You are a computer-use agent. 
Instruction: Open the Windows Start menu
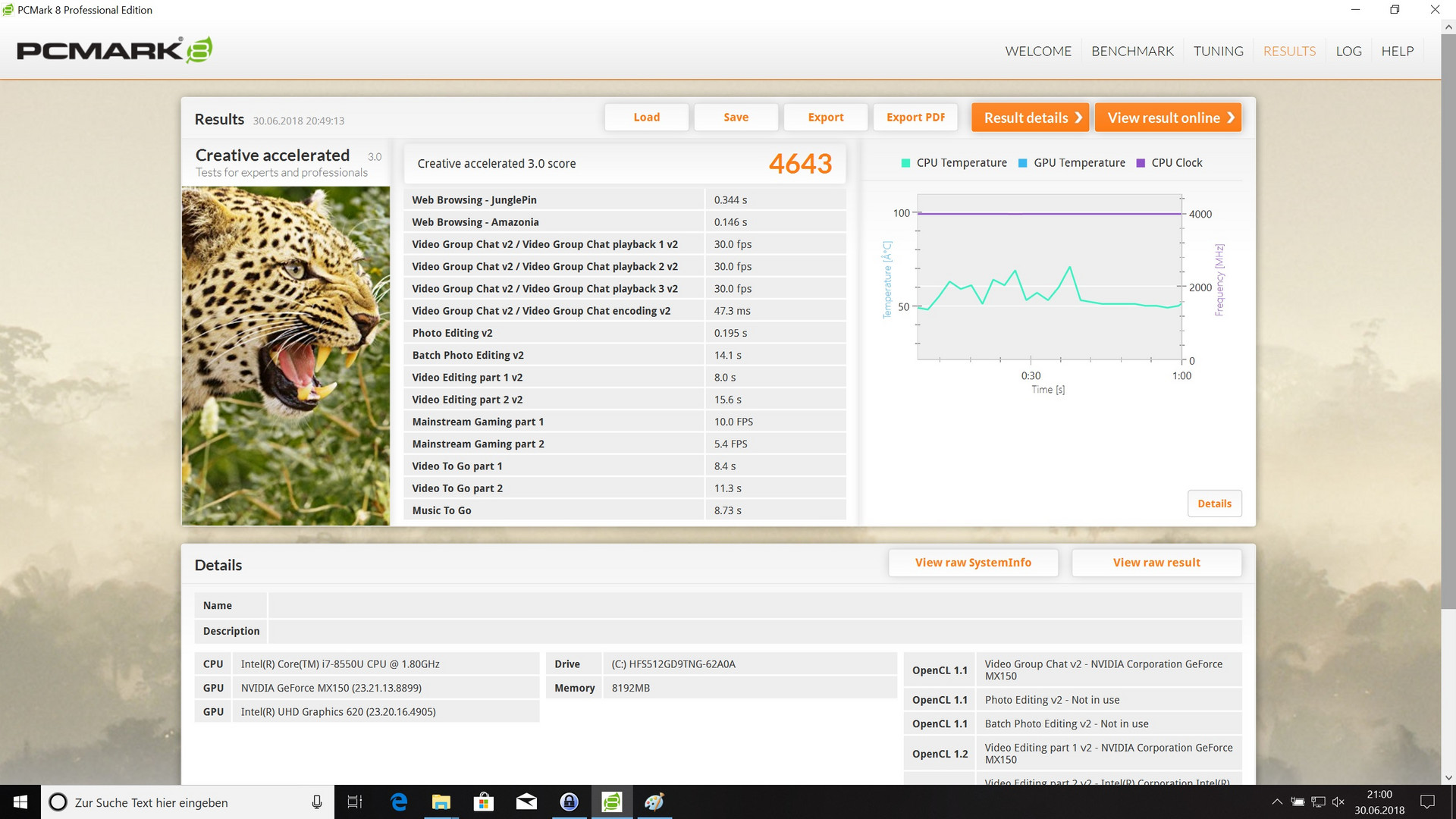pos(20,802)
